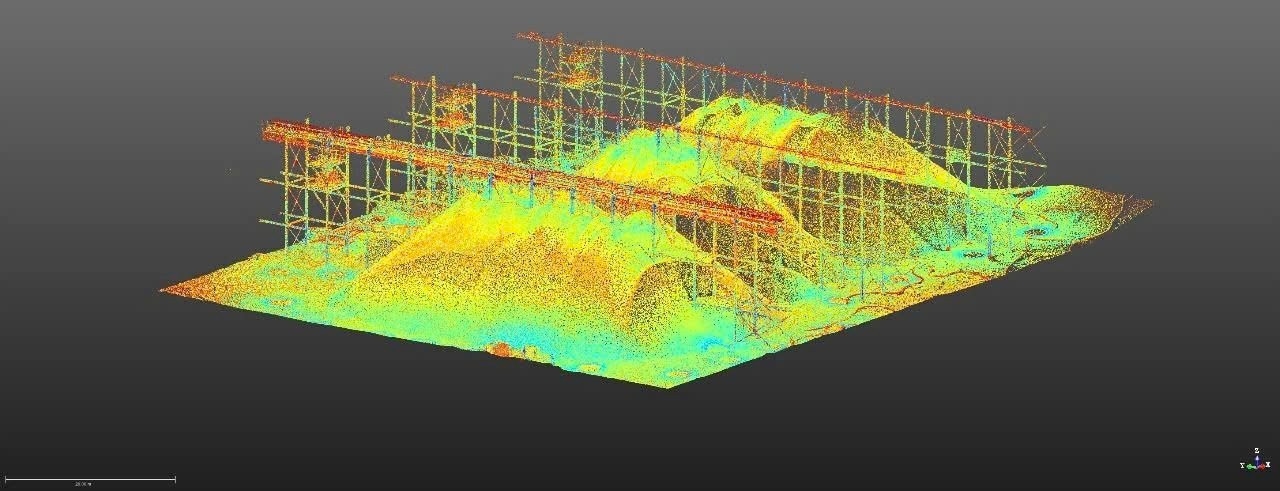Click the far right corner of the ground surface
The height and width of the screenshot is (491, 1280).
pos(1148,203)
